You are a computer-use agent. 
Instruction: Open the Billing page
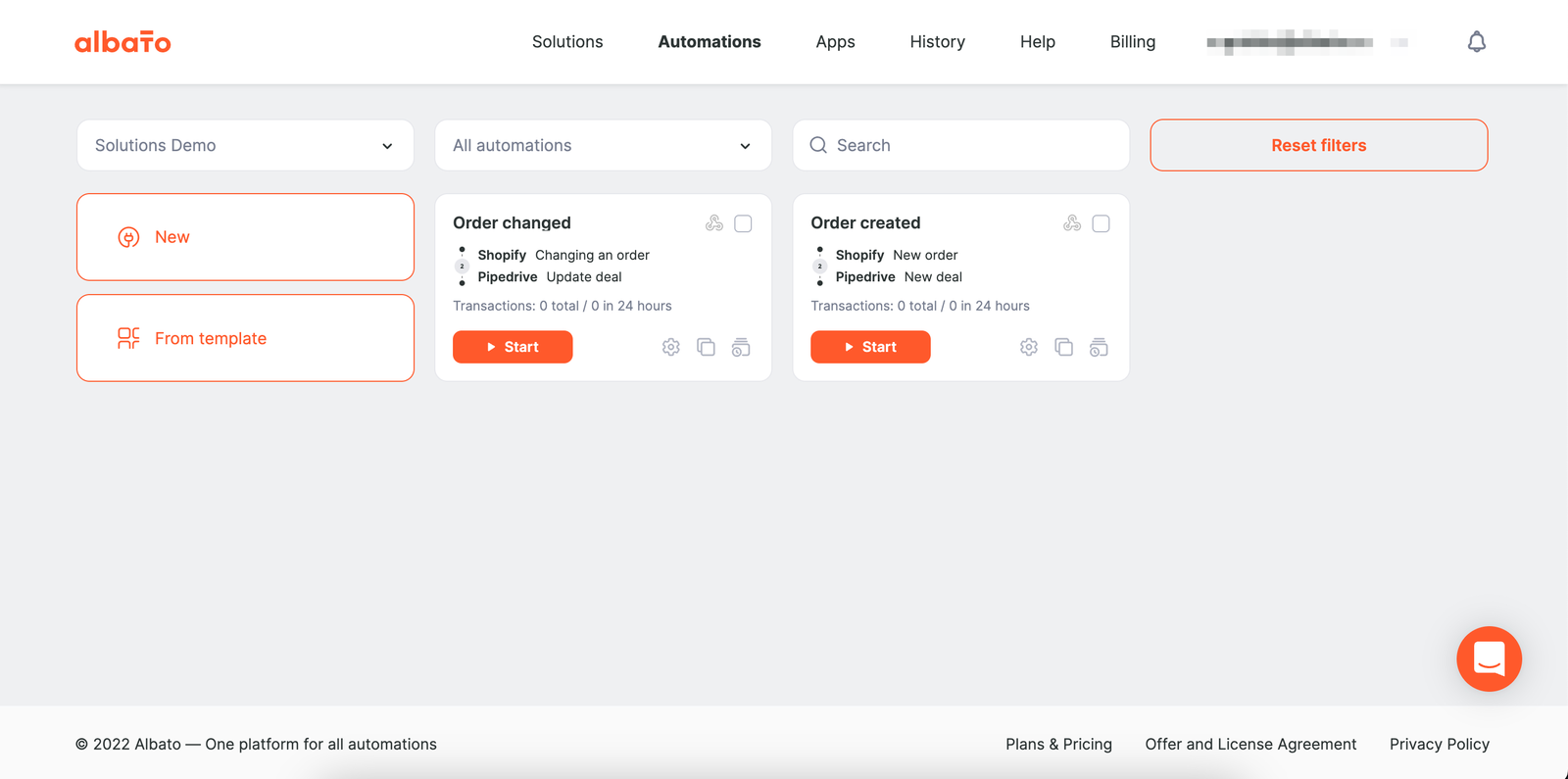(1133, 41)
